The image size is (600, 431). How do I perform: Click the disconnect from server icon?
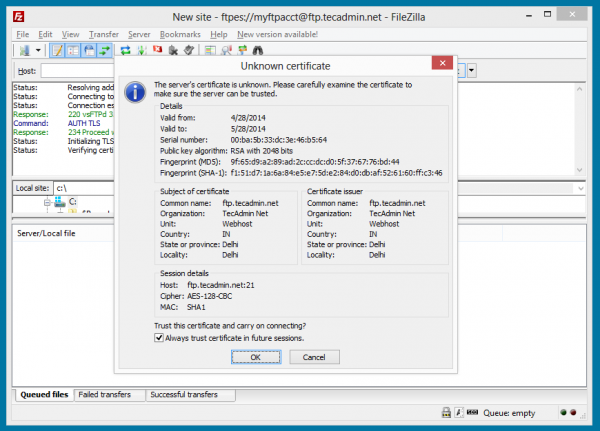[x=173, y=49]
